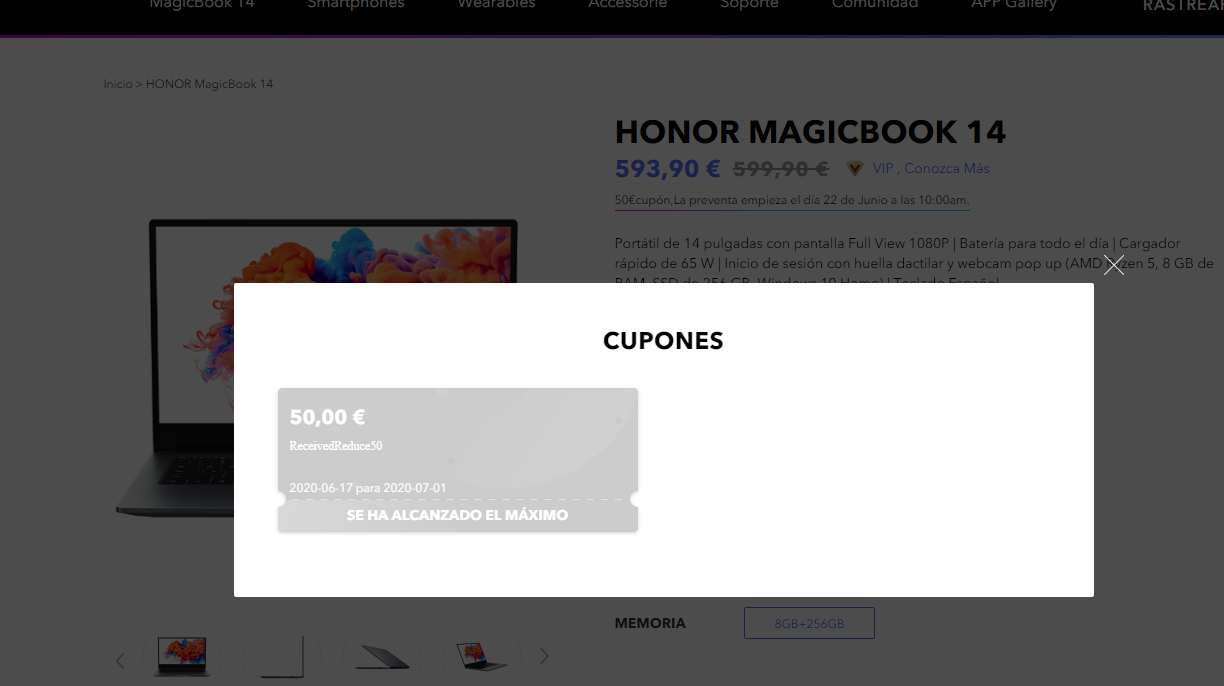Open the Soporte menu item

click(749, 5)
